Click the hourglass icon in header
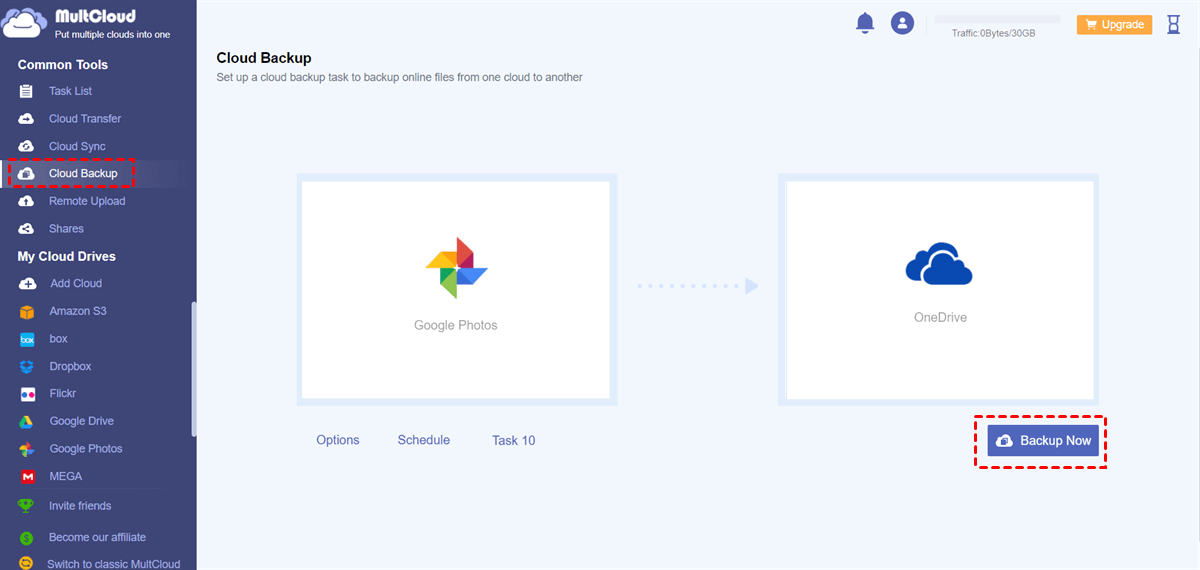 coord(1174,24)
